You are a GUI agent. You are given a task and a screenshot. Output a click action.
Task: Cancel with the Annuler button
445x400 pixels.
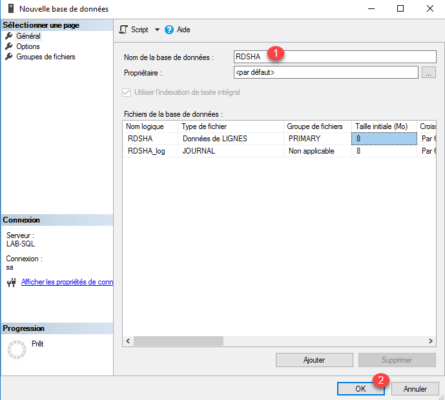(x=415, y=389)
